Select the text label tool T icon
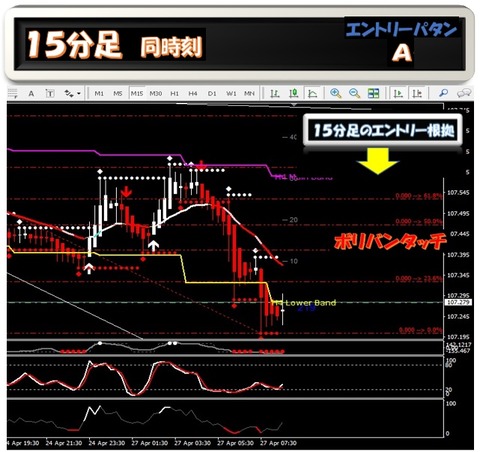The height and width of the screenshot is (452, 480). click(x=50, y=94)
